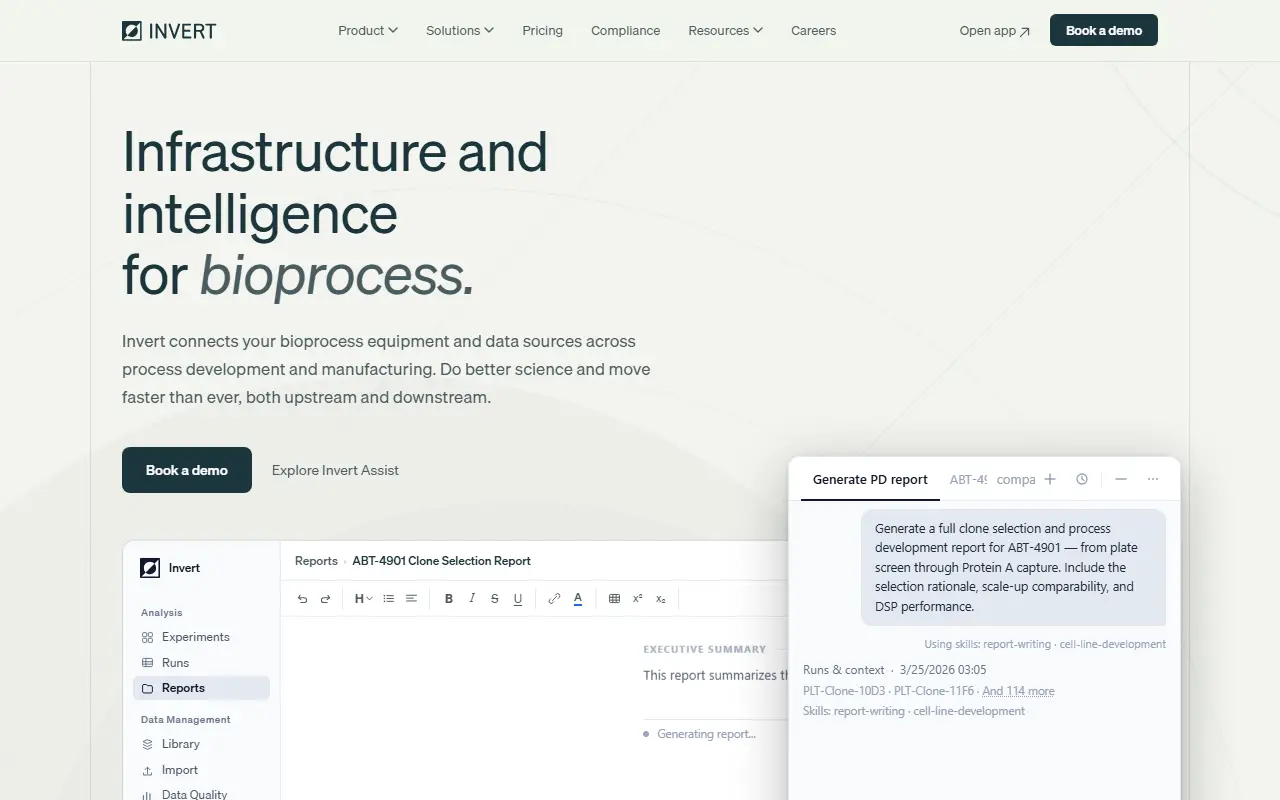Click the Library stack icon in the sidebar
Screen dimensions: 1280x800
pos(148,744)
